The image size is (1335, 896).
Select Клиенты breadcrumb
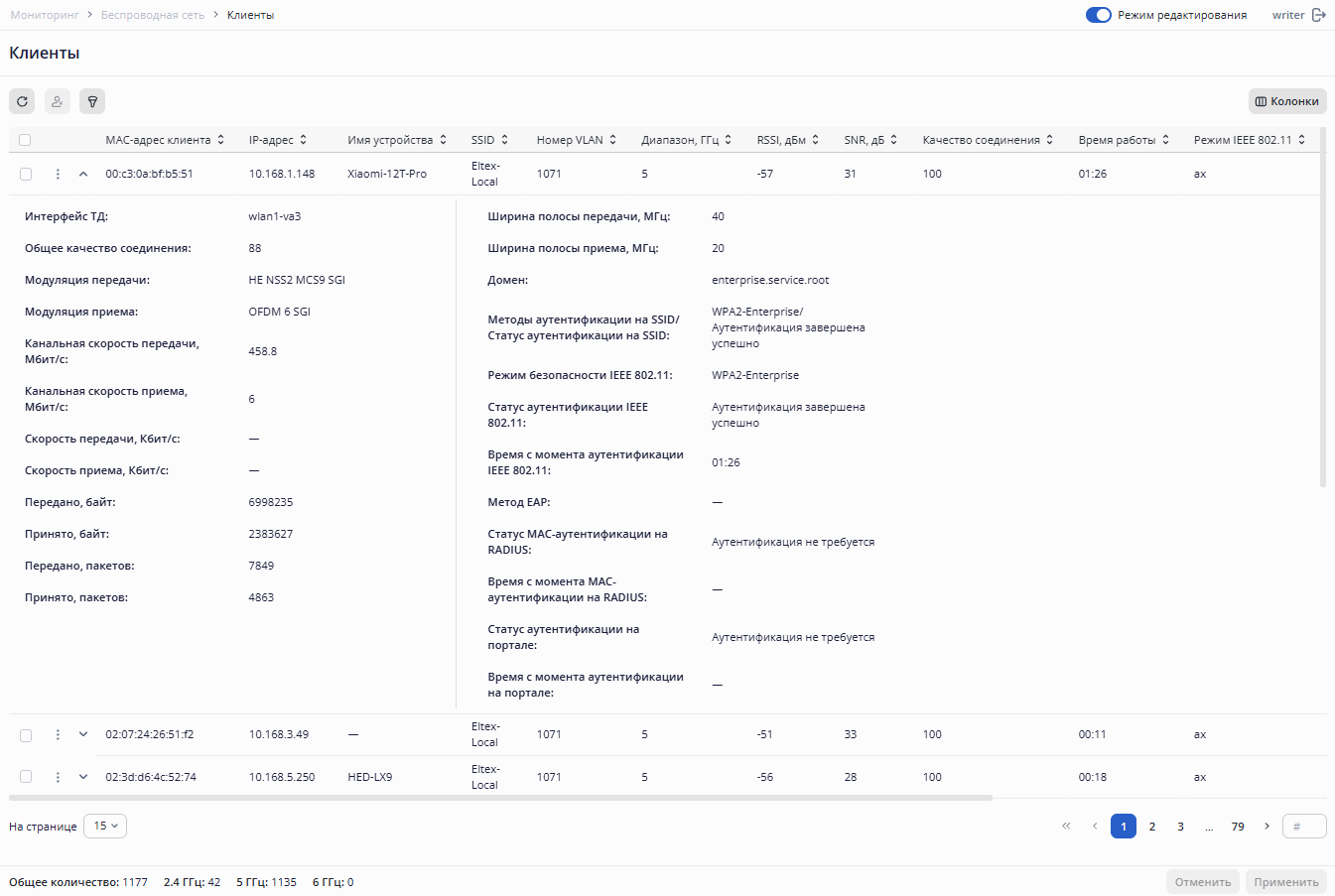250,15
